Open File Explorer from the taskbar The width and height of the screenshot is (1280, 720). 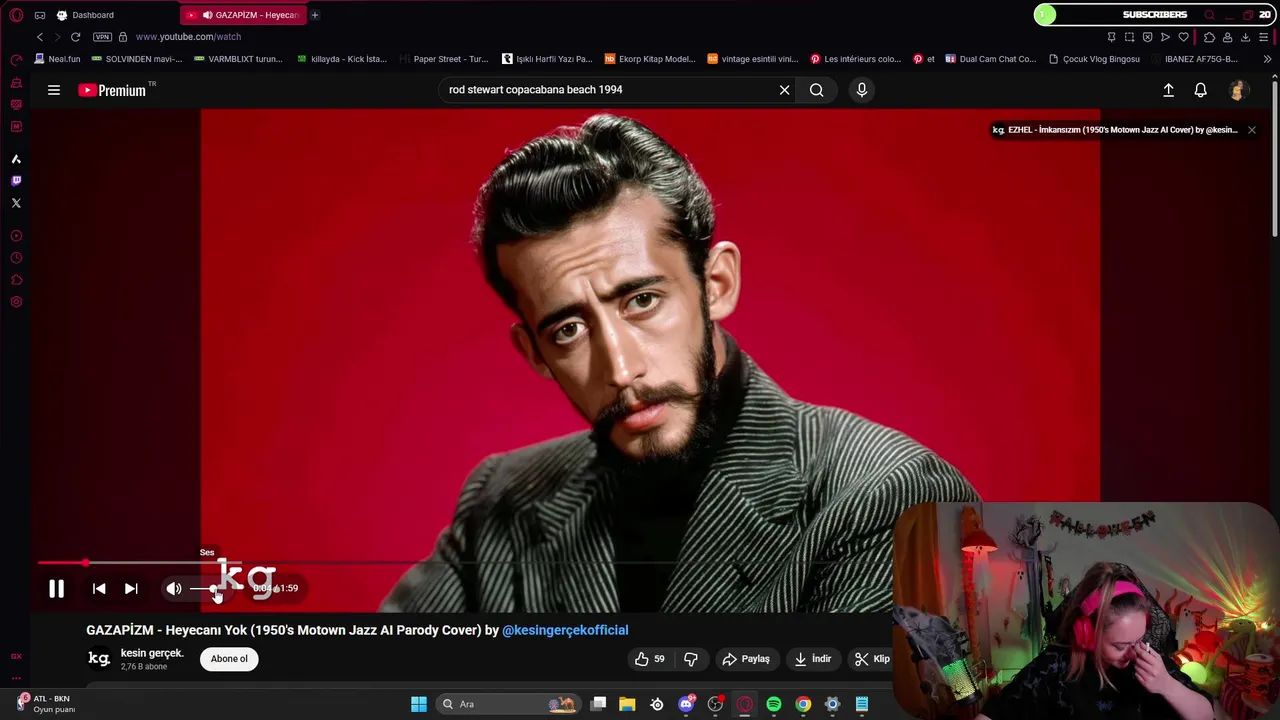pos(627,704)
